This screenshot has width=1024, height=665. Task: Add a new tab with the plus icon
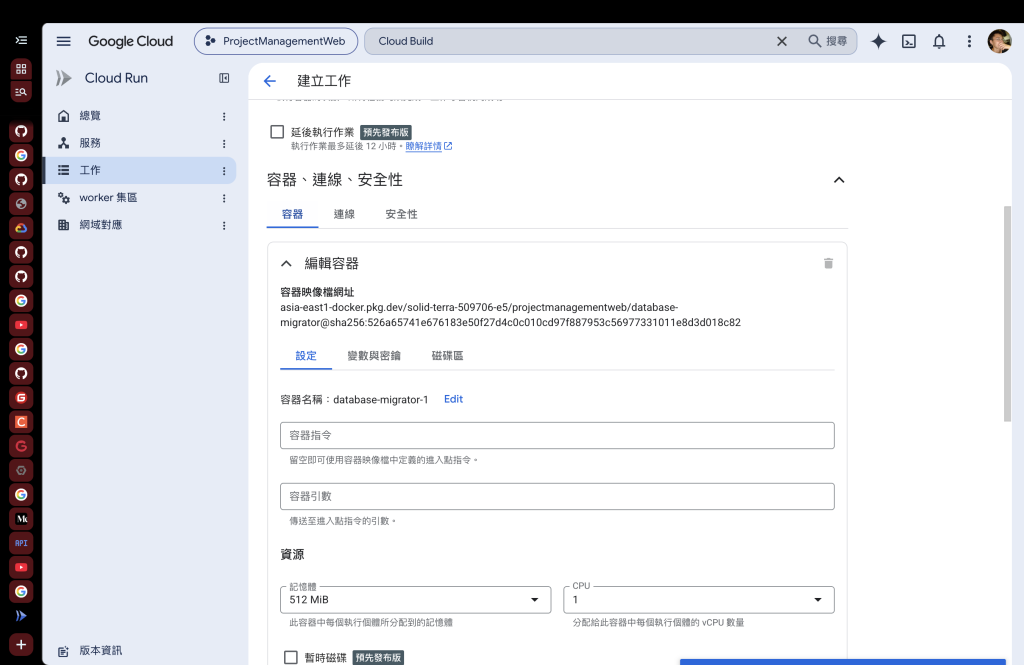[x=21, y=645]
